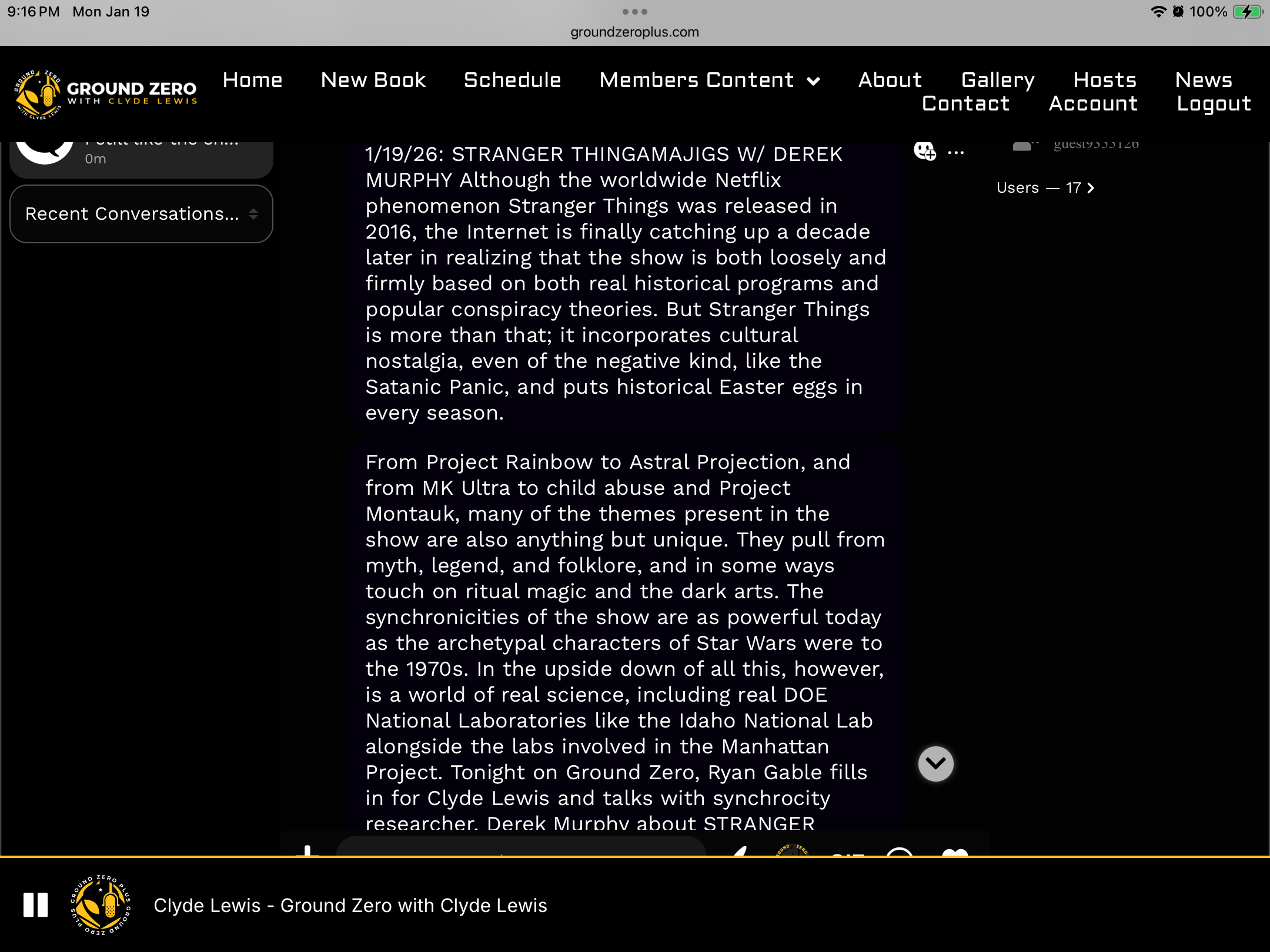Expand the Users 17 list
Viewport: 1270px width, 952px height.
pyautogui.click(x=1045, y=188)
